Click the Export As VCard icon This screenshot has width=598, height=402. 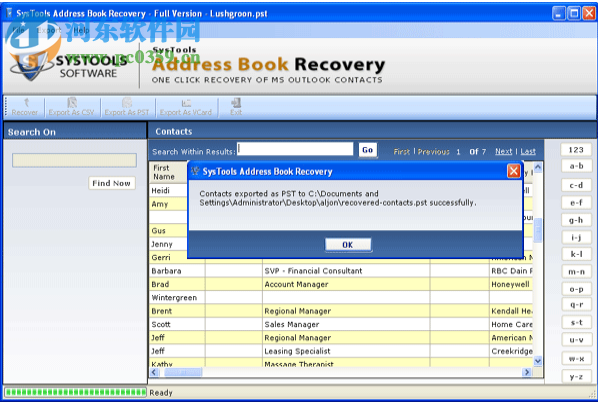coord(186,107)
